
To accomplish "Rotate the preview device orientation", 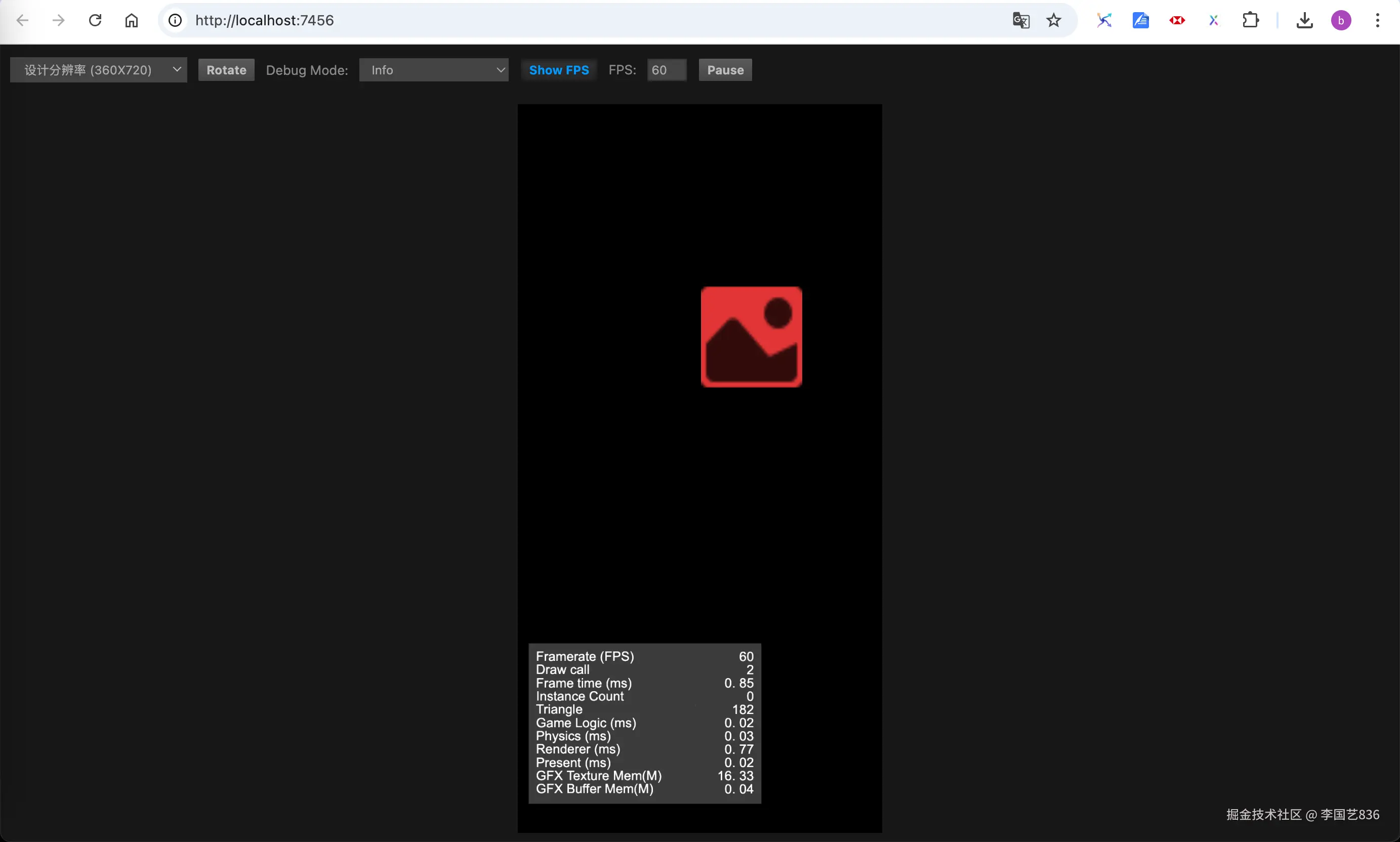I will pyautogui.click(x=226, y=70).
